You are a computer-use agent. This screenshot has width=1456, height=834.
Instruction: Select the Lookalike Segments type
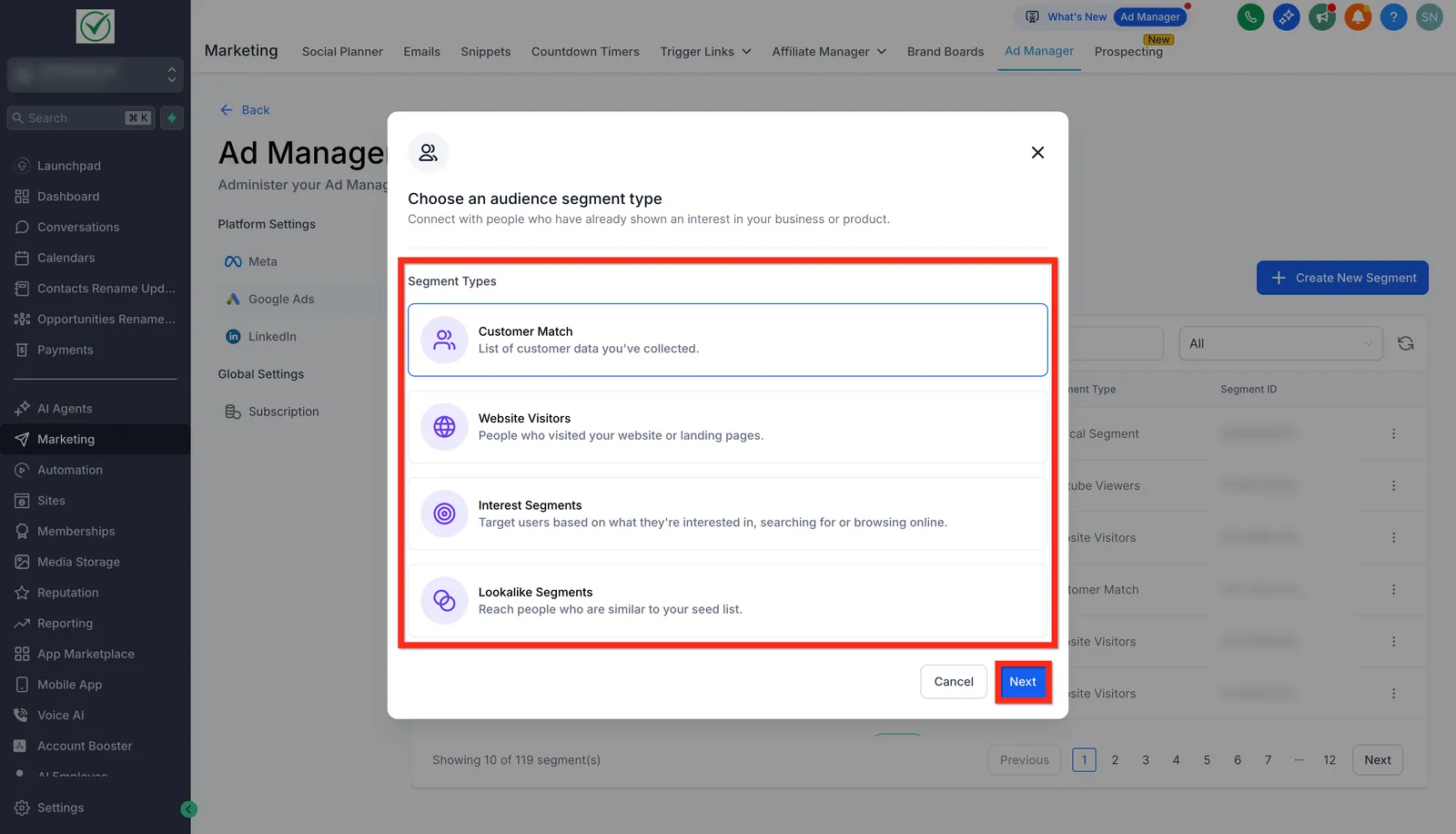pos(728,600)
